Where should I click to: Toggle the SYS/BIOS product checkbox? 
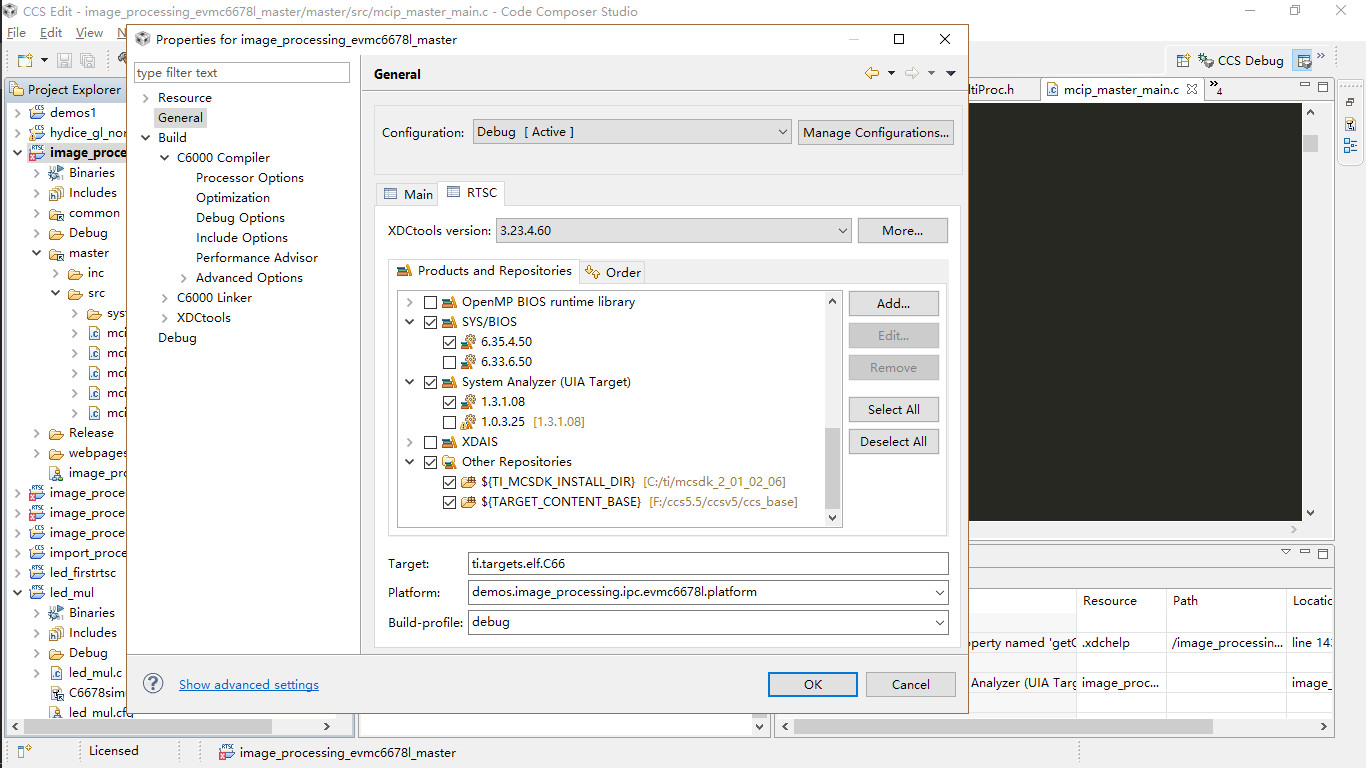pos(430,322)
